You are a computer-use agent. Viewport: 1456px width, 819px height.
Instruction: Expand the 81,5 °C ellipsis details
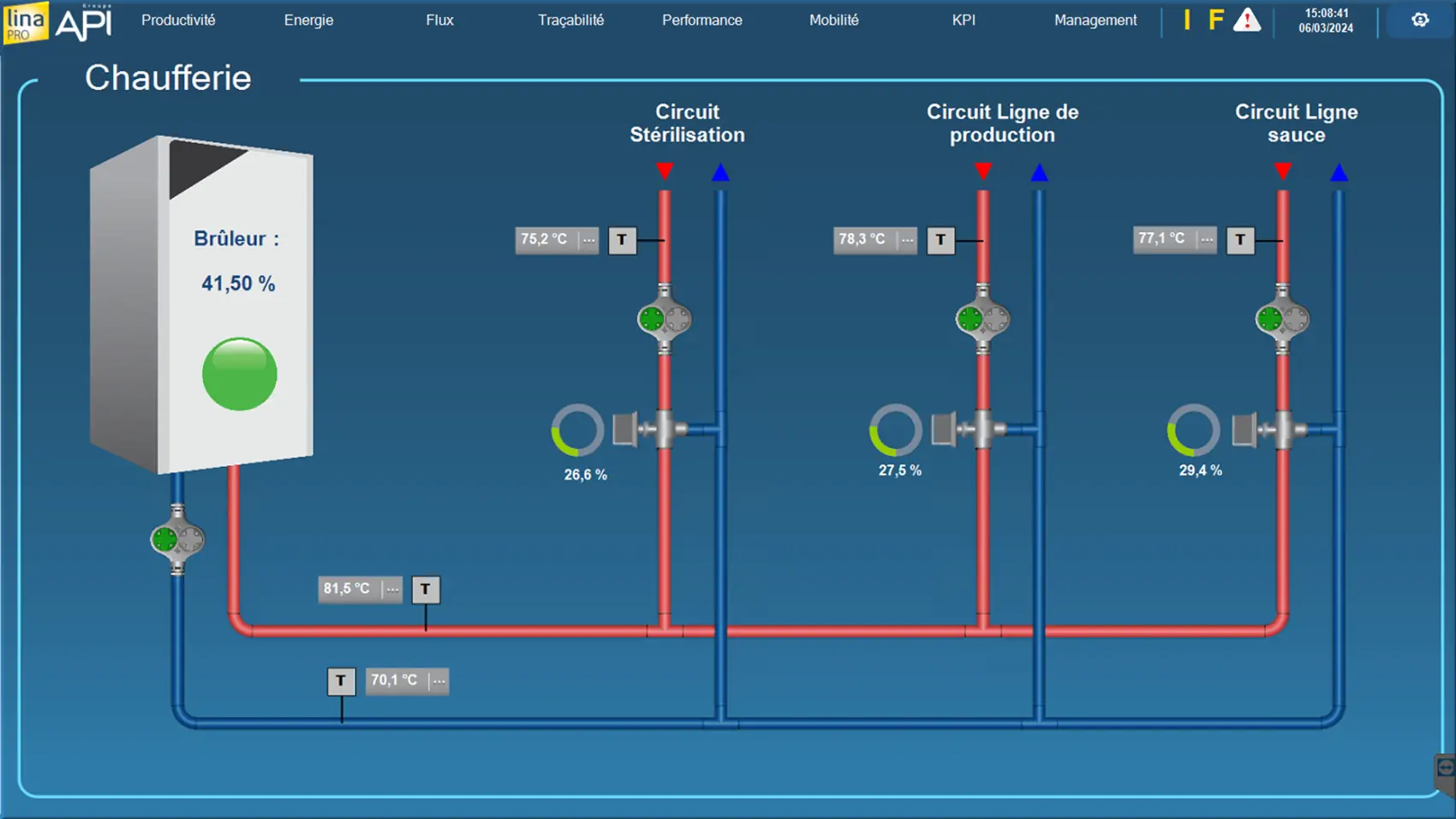[392, 589]
